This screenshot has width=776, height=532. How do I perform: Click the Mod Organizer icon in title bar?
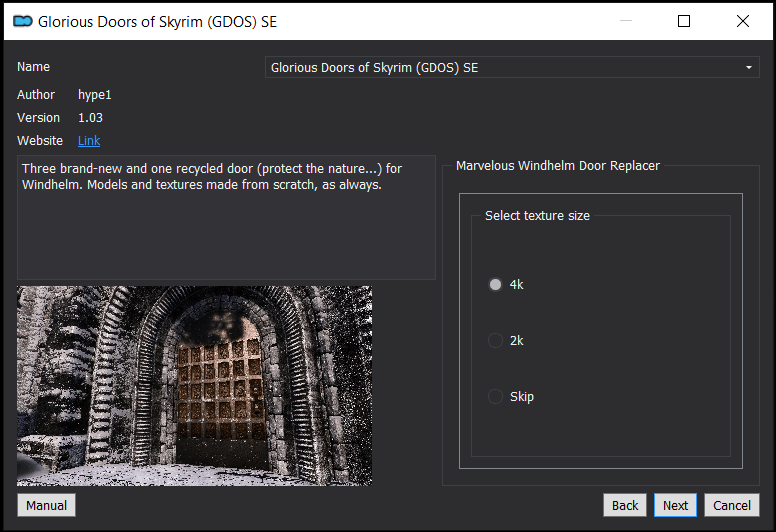point(23,21)
